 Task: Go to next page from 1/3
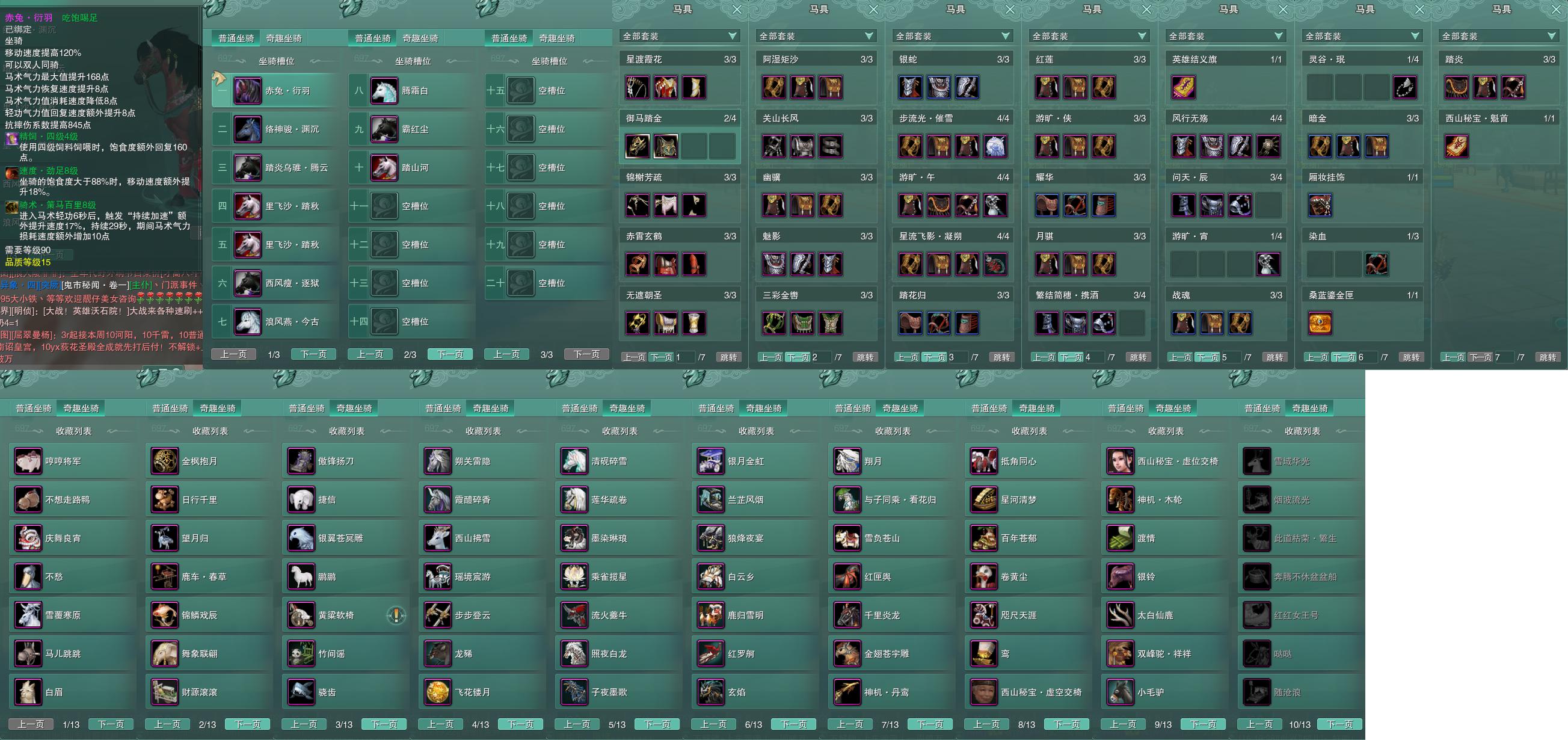(313, 354)
